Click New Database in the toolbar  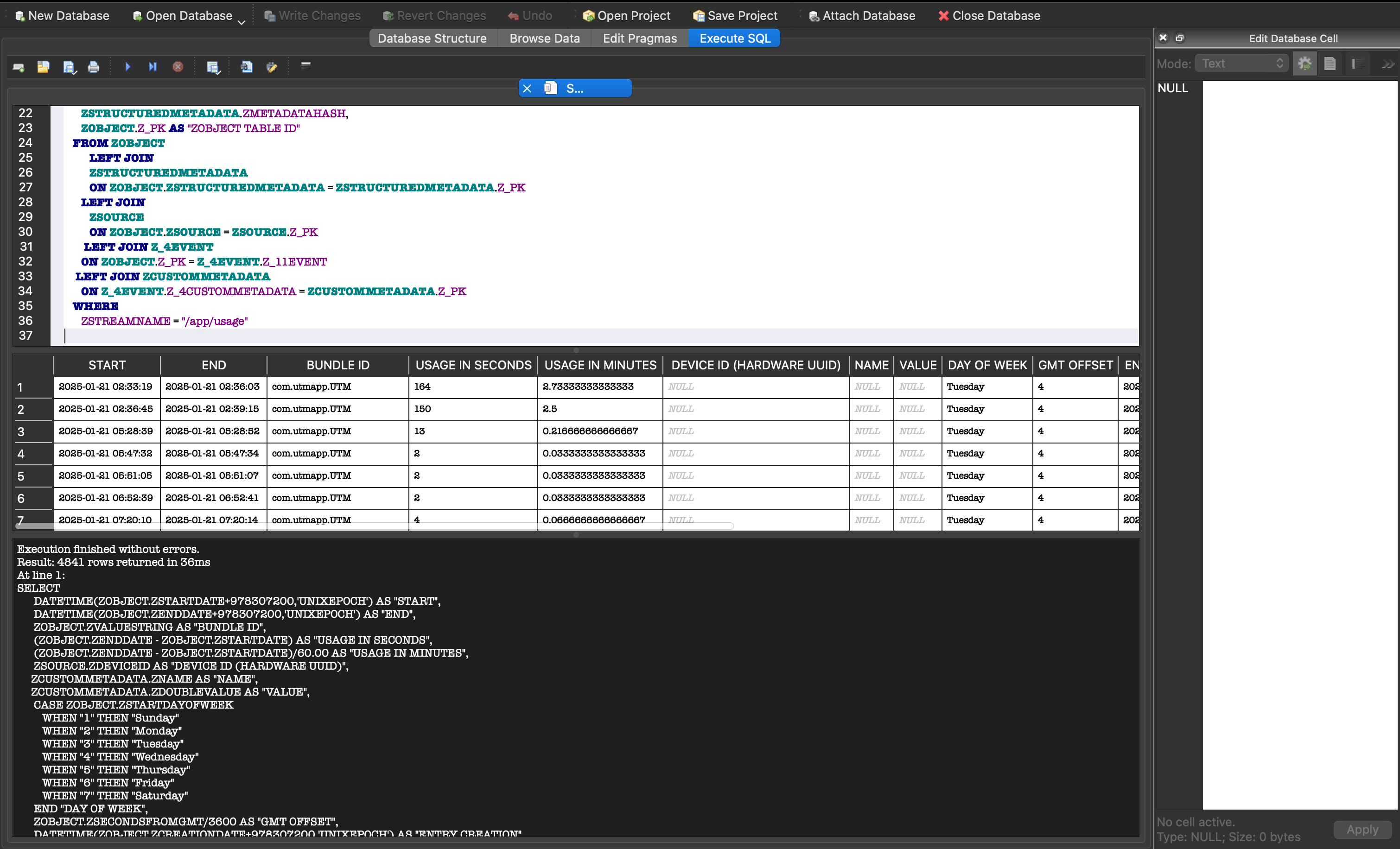62,15
